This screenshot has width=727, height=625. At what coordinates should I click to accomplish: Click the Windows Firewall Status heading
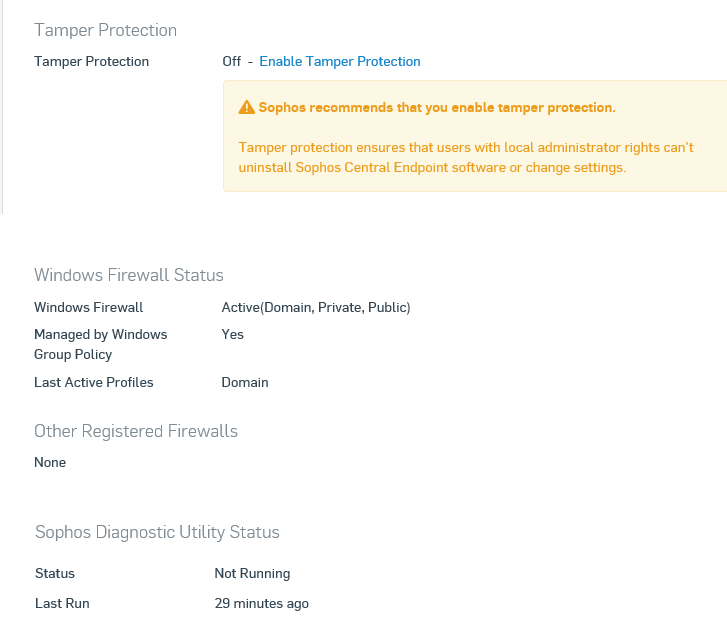(x=129, y=275)
